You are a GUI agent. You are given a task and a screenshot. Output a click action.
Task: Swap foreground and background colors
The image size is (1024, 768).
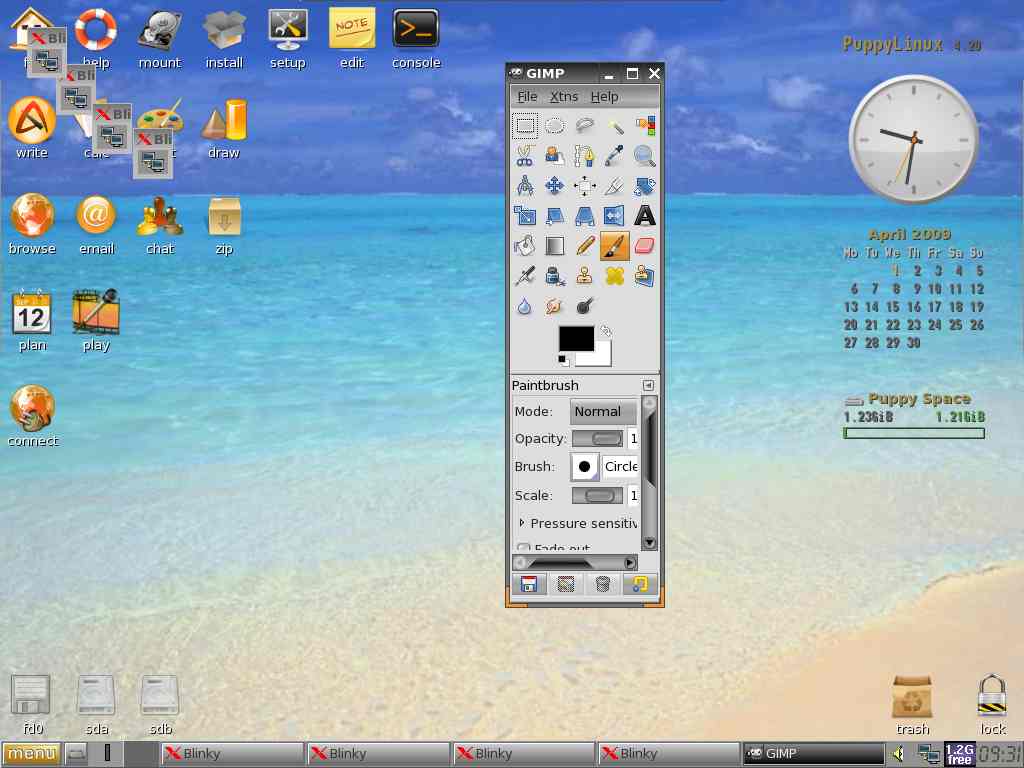tap(606, 331)
